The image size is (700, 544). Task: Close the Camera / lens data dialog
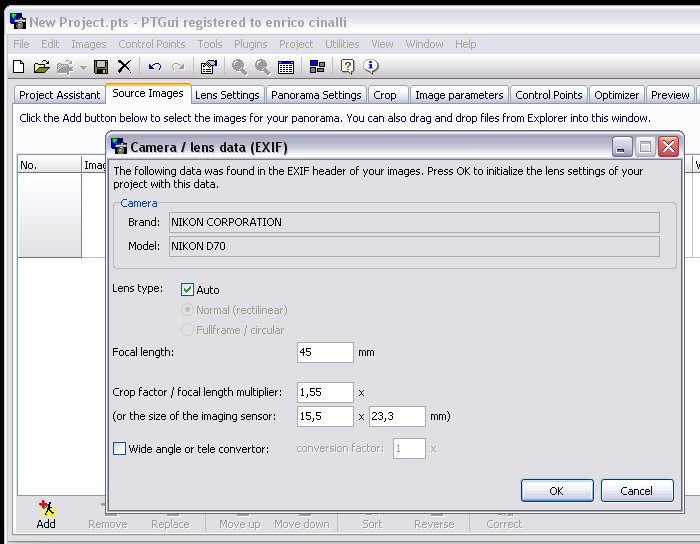tap(668, 146)
